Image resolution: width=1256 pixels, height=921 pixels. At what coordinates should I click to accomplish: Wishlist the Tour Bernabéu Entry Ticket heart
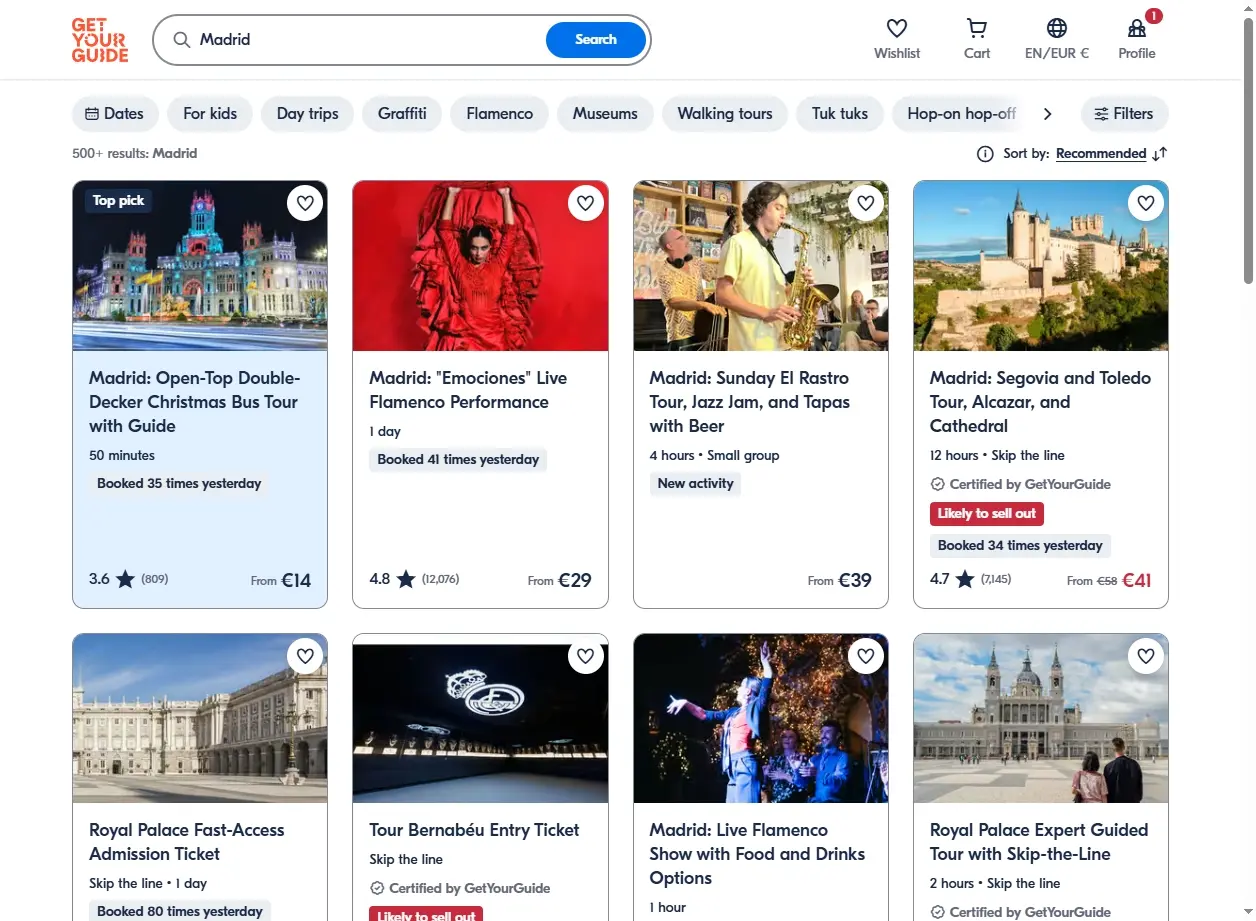pyautogui.click(x=586, y=656)
